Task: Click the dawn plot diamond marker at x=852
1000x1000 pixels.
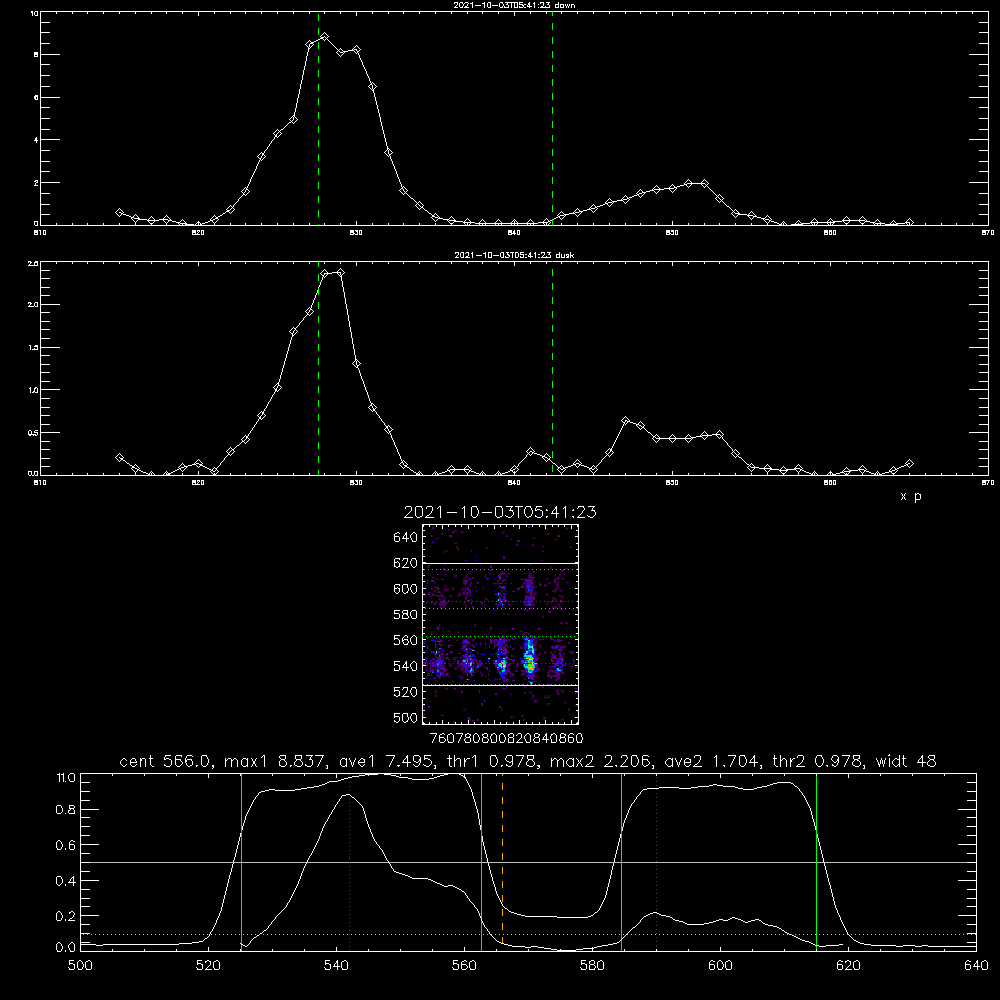Action: pos(704,183)
